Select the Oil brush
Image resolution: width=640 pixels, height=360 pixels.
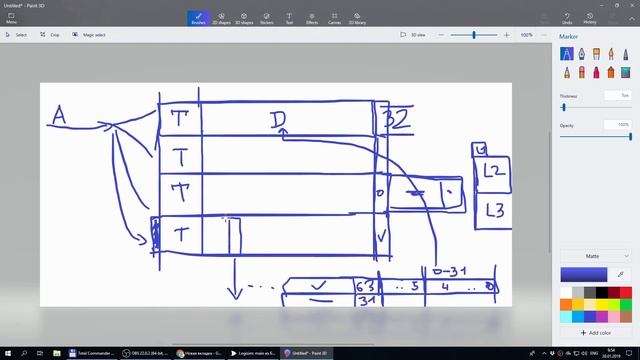point(596,54)
